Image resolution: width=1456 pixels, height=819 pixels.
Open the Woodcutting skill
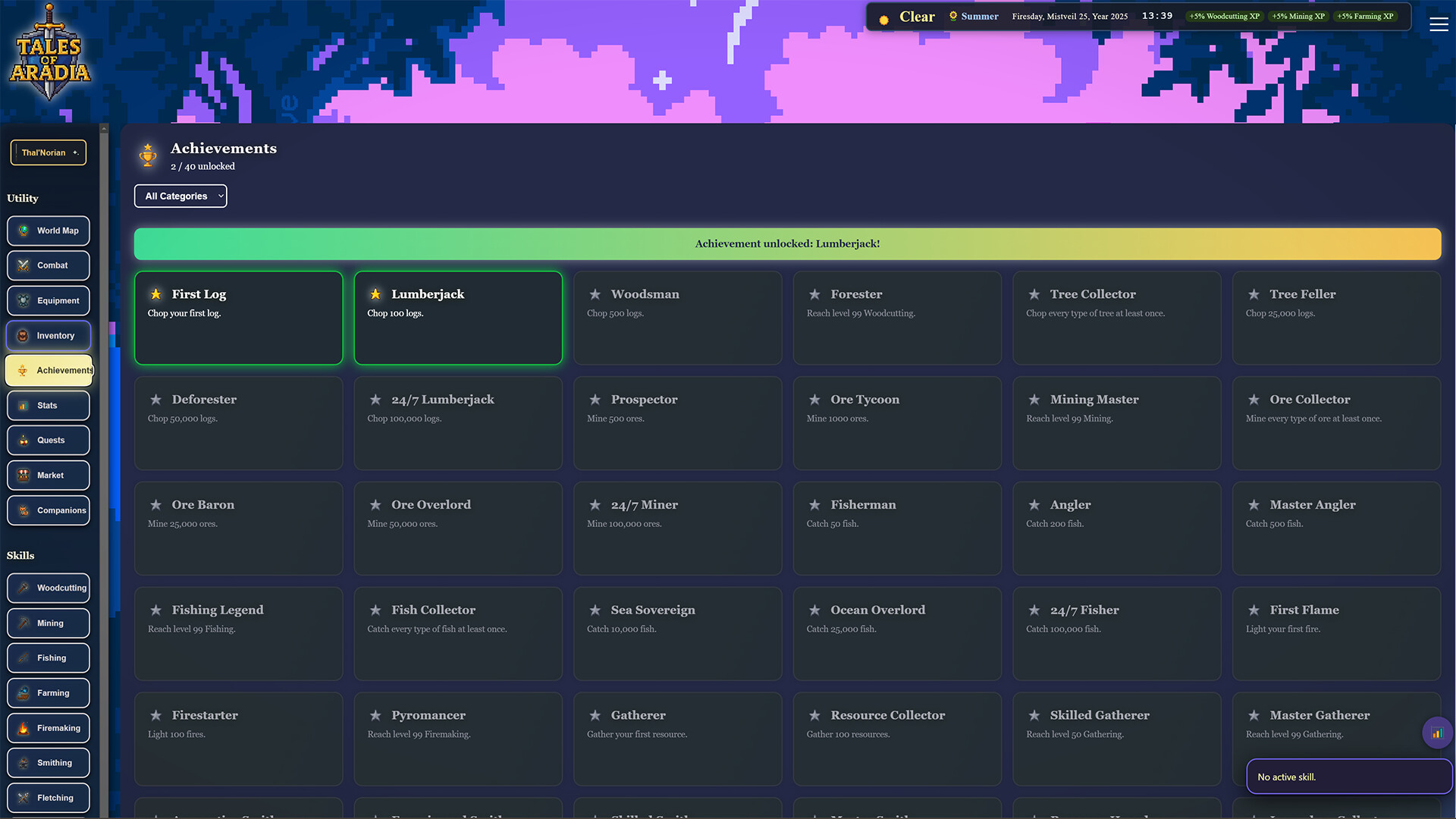(49, 588)
